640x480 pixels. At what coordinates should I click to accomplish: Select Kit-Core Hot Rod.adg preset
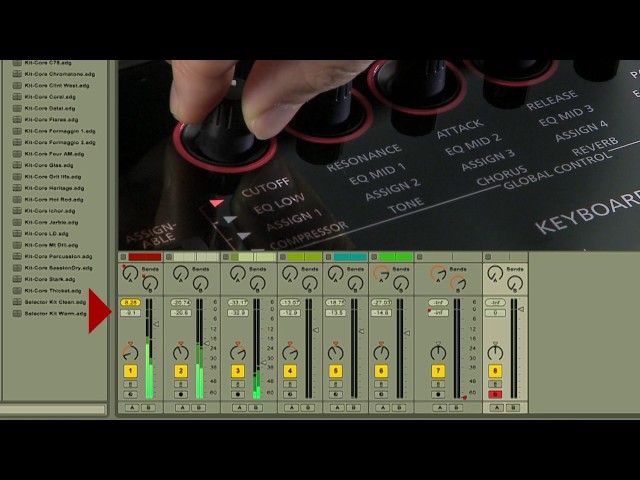click(x=54, y=200)
